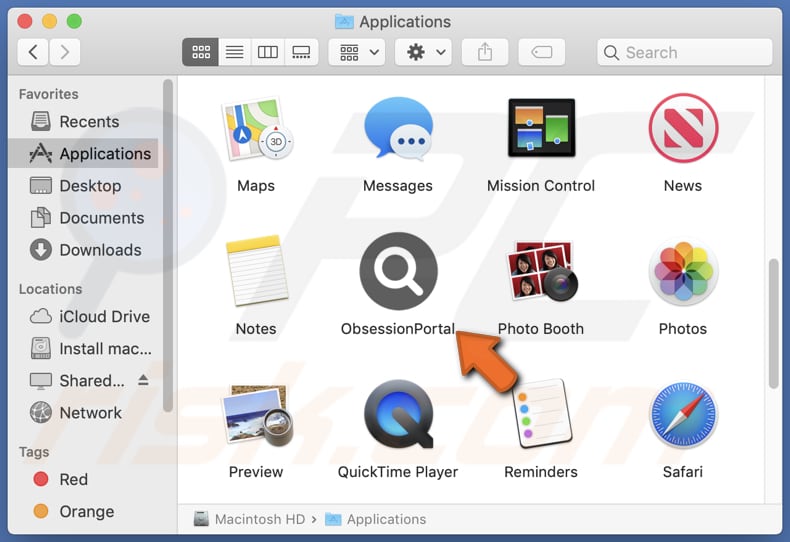
Task: Select the ObsessionPortal magnifier icon
Action: 399,271
